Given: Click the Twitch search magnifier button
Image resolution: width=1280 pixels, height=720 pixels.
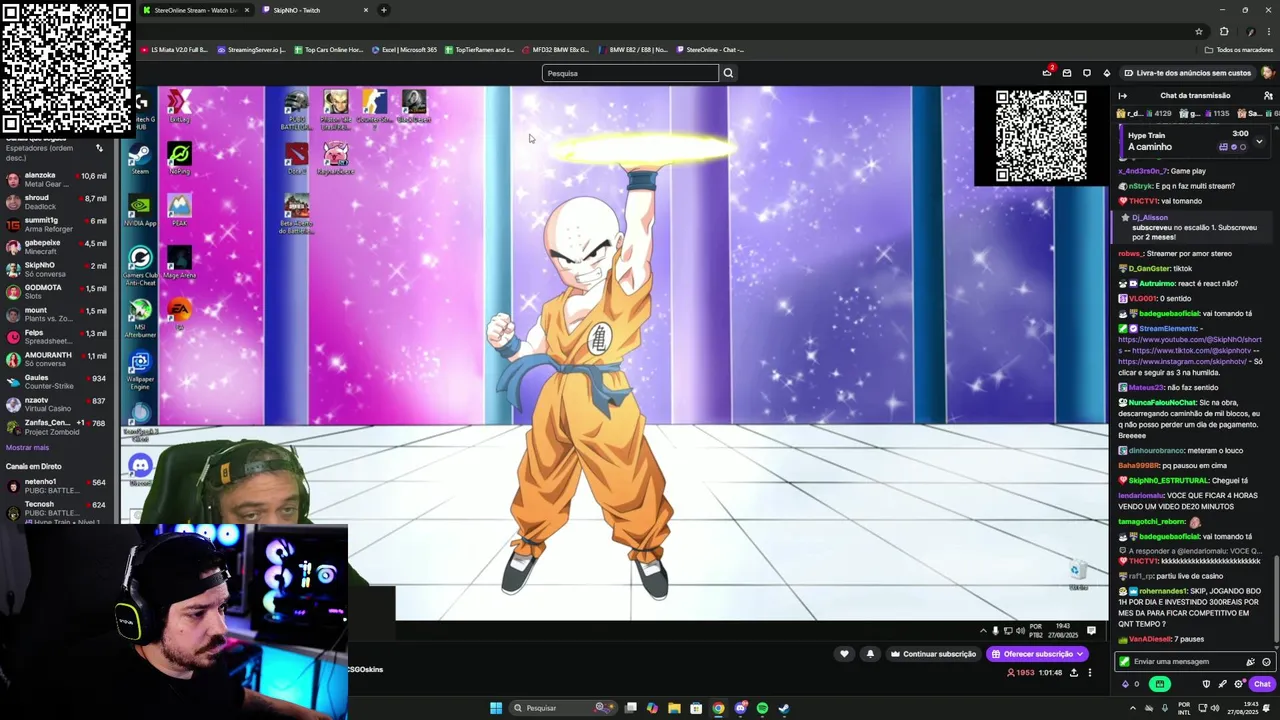Looking at the screenshot, I should pyautogui.click(x=728, y=73).
